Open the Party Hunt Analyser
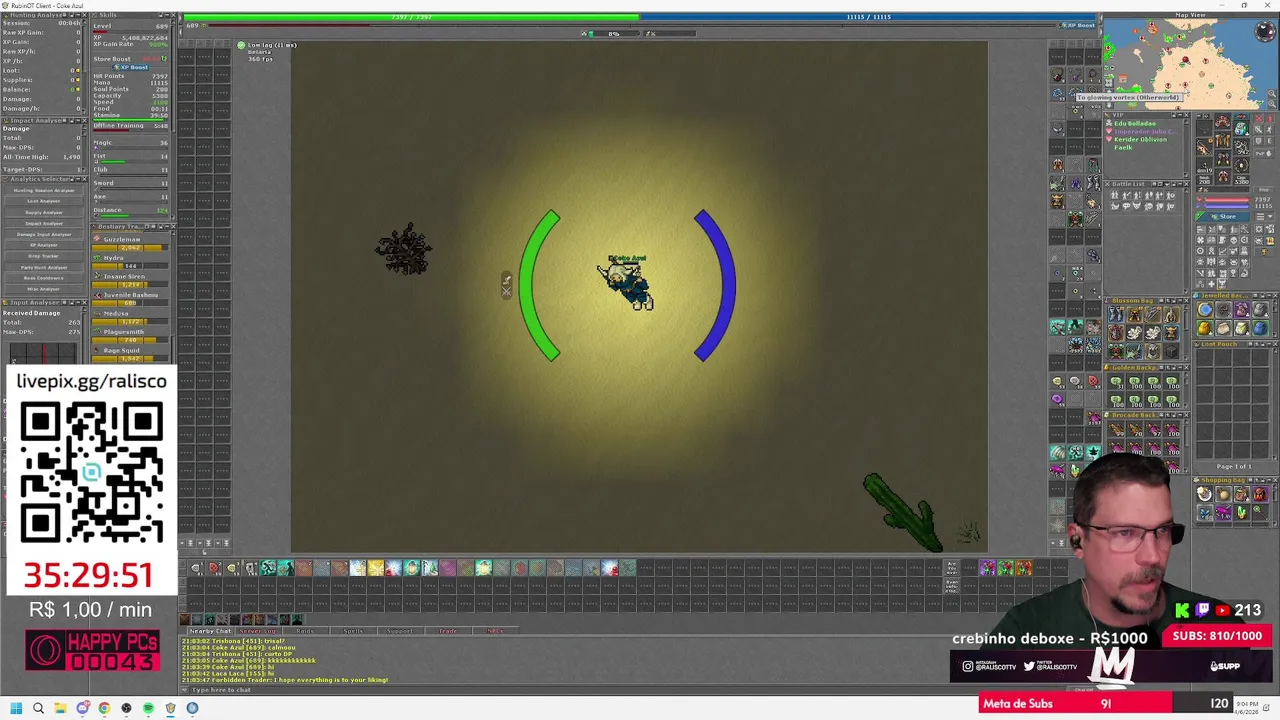The image size is (1280, 720). 44,267
